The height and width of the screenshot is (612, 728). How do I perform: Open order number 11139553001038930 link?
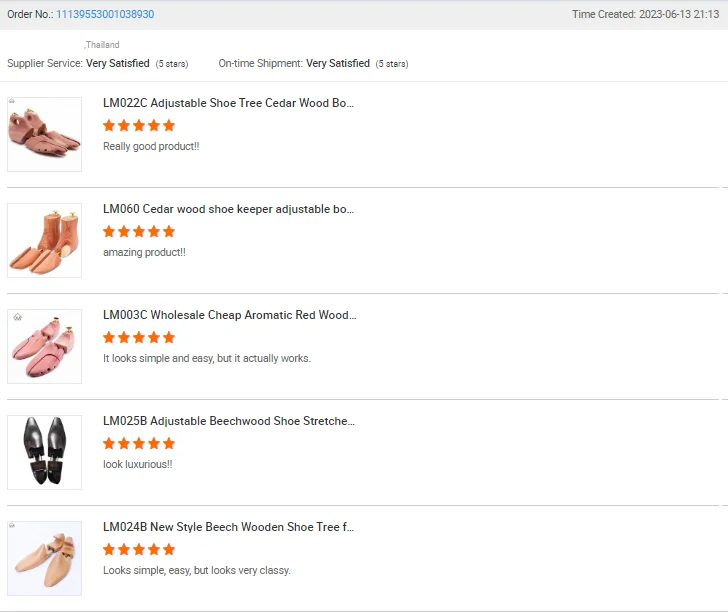tap(105, 15)
